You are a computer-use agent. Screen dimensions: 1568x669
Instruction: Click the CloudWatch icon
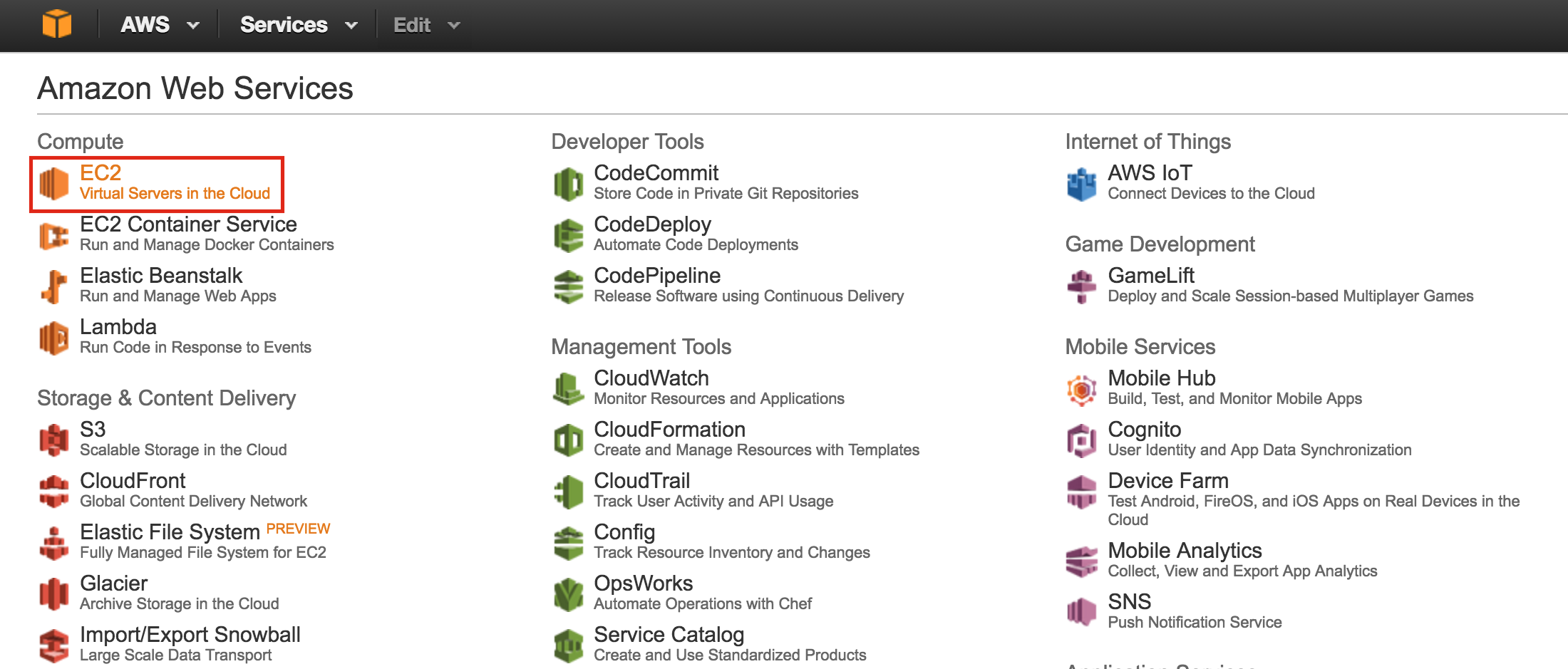pos(569,389)
